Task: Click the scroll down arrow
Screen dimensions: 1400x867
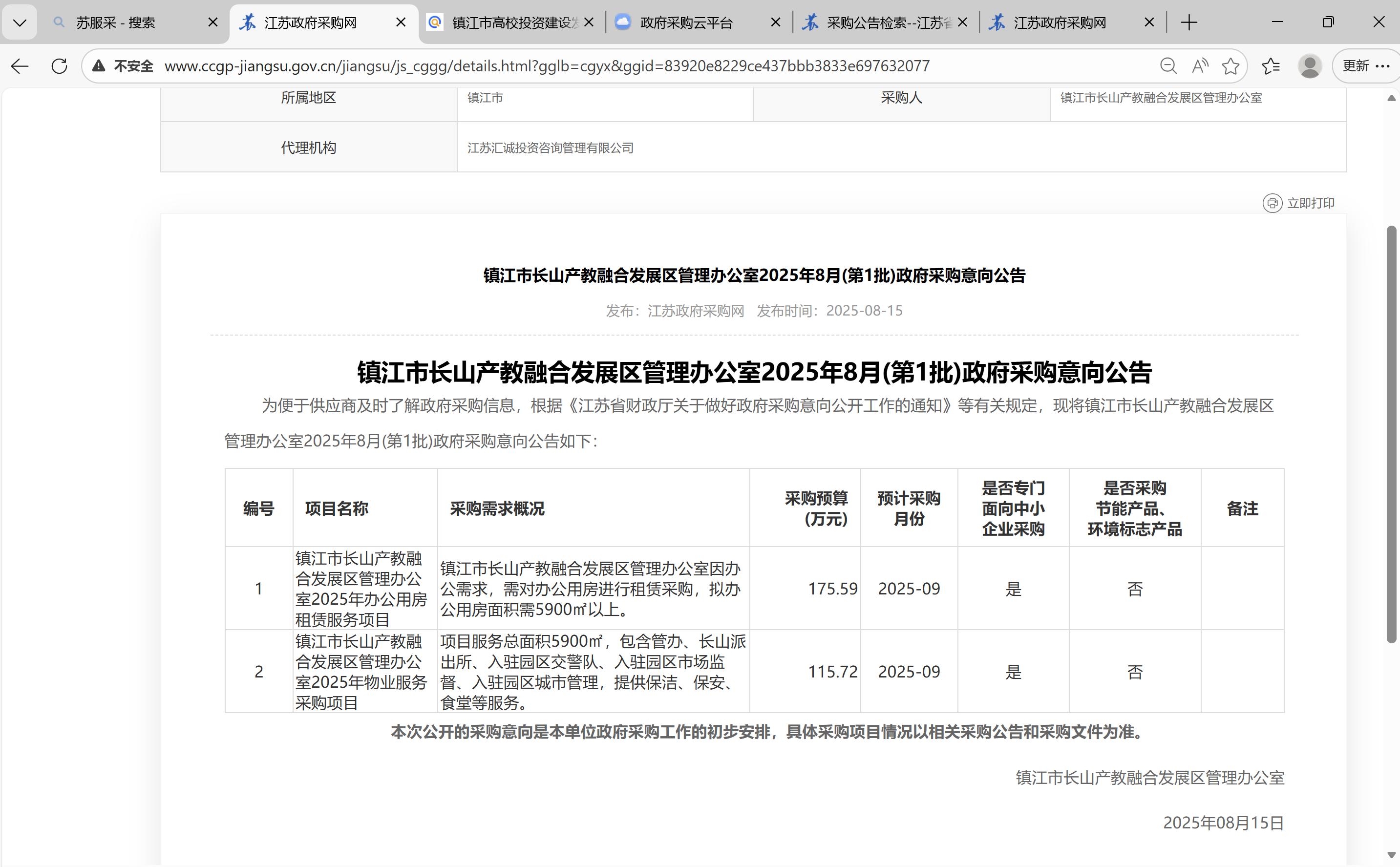Action: coord(1391,855)
